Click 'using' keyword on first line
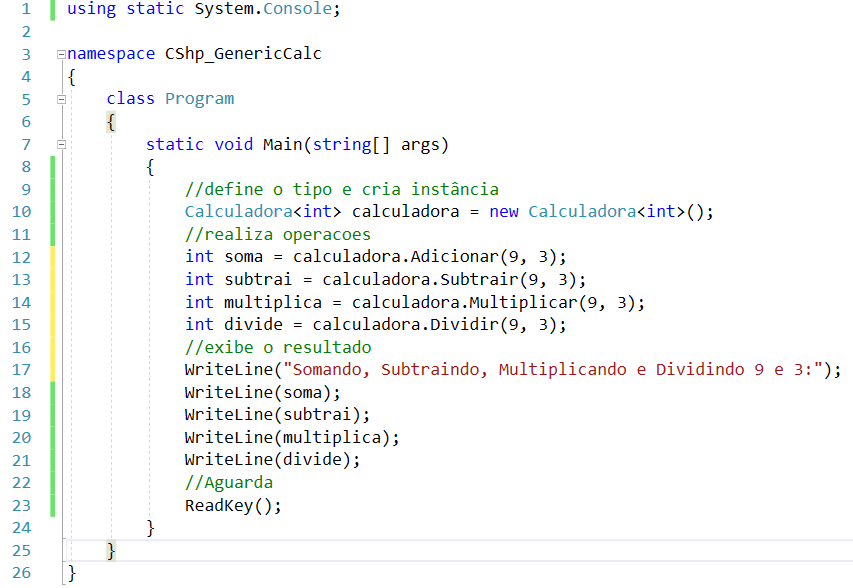 coord(91,9)
